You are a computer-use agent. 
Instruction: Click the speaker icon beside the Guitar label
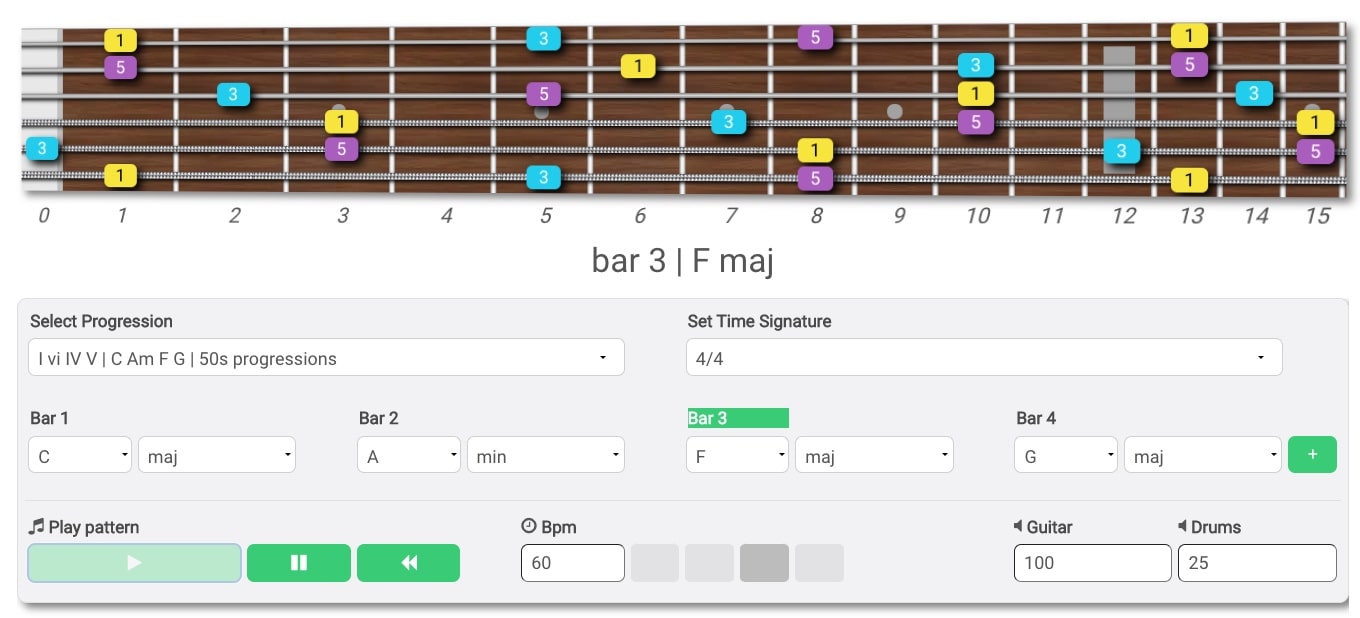point(1020,527)
